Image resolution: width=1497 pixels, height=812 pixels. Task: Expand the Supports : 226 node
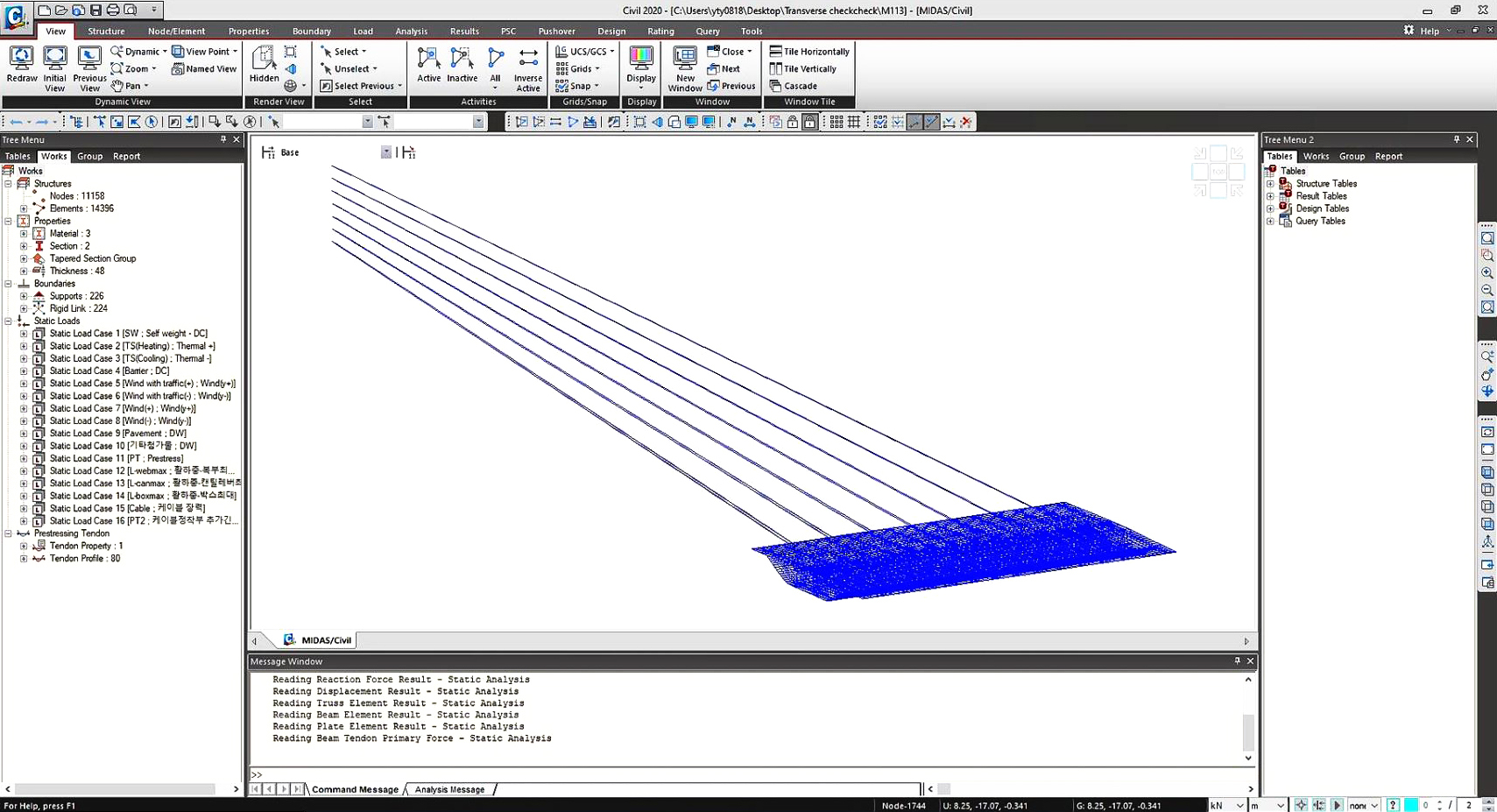[24, 296]
